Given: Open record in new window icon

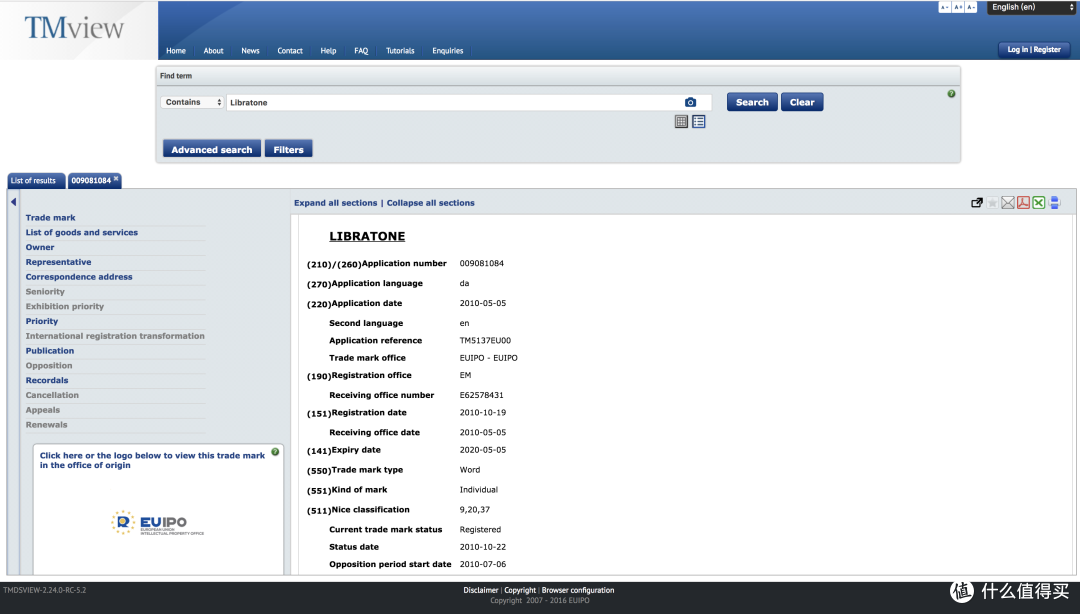Looking at the screenshot, I should coord(977,203).
